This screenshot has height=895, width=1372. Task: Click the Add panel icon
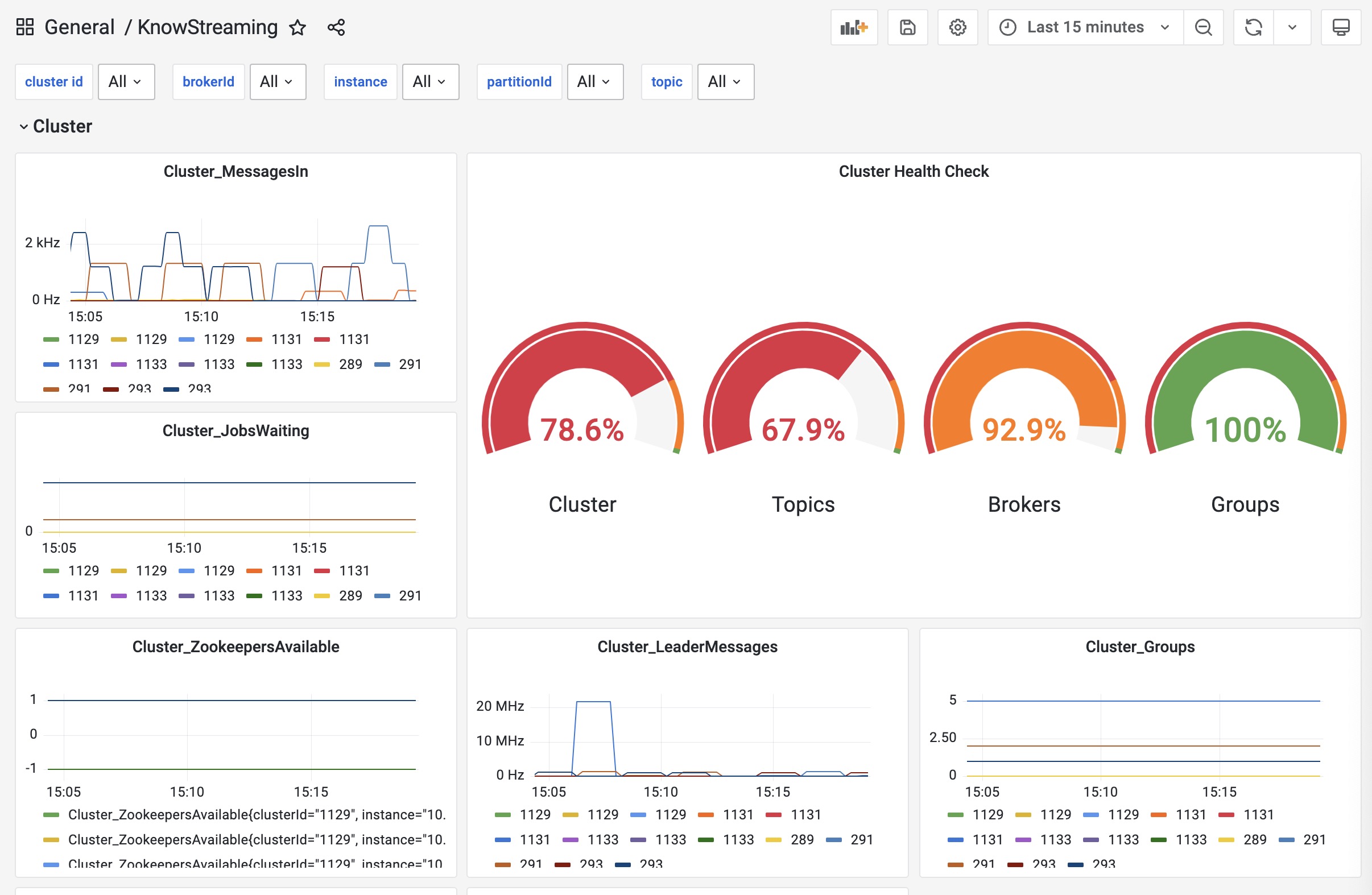(853, 27)
